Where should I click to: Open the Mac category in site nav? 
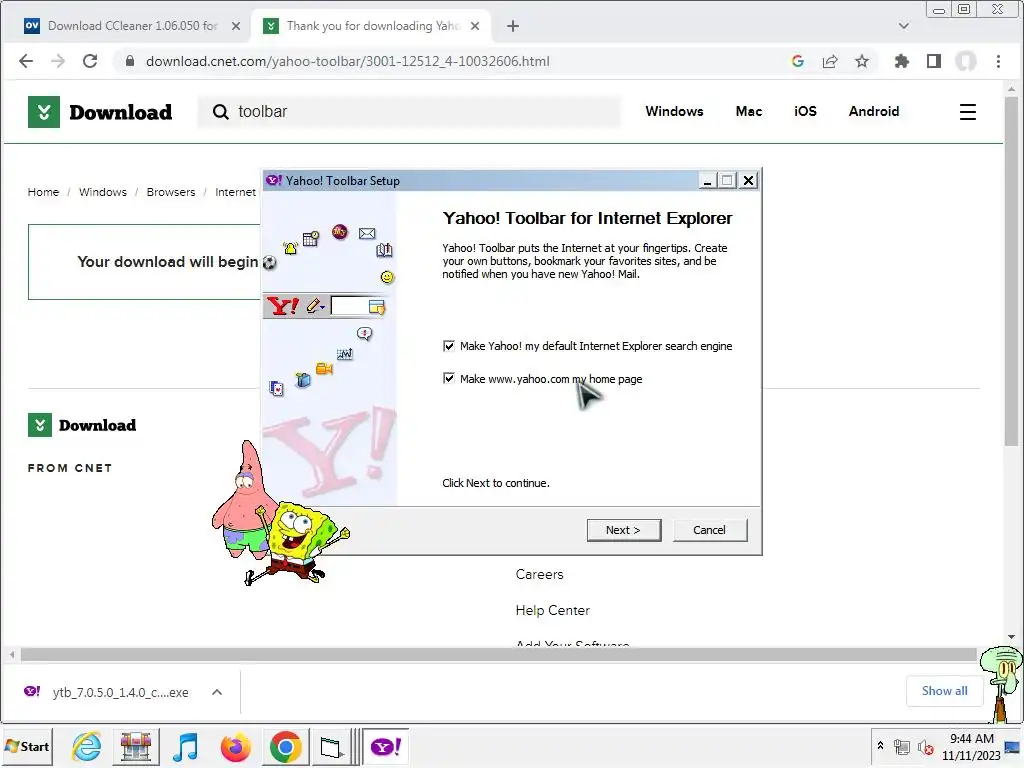pyautogui.click(x=748, y=112)
